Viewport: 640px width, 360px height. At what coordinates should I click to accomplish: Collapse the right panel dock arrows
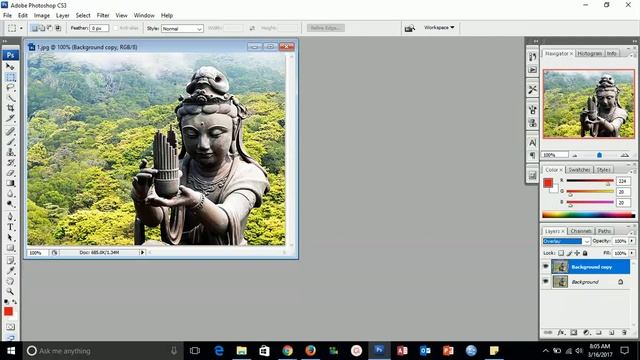pyautogui.click(x=635, y=41)
